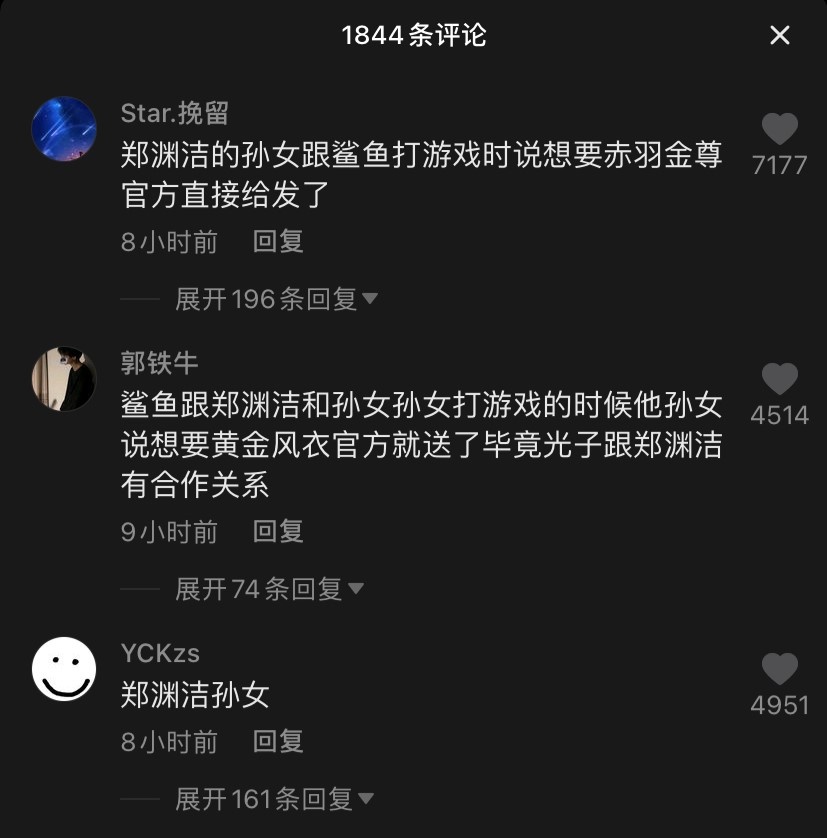
Task: Reply to Star.挽留's comment
Action: [278, 242]
